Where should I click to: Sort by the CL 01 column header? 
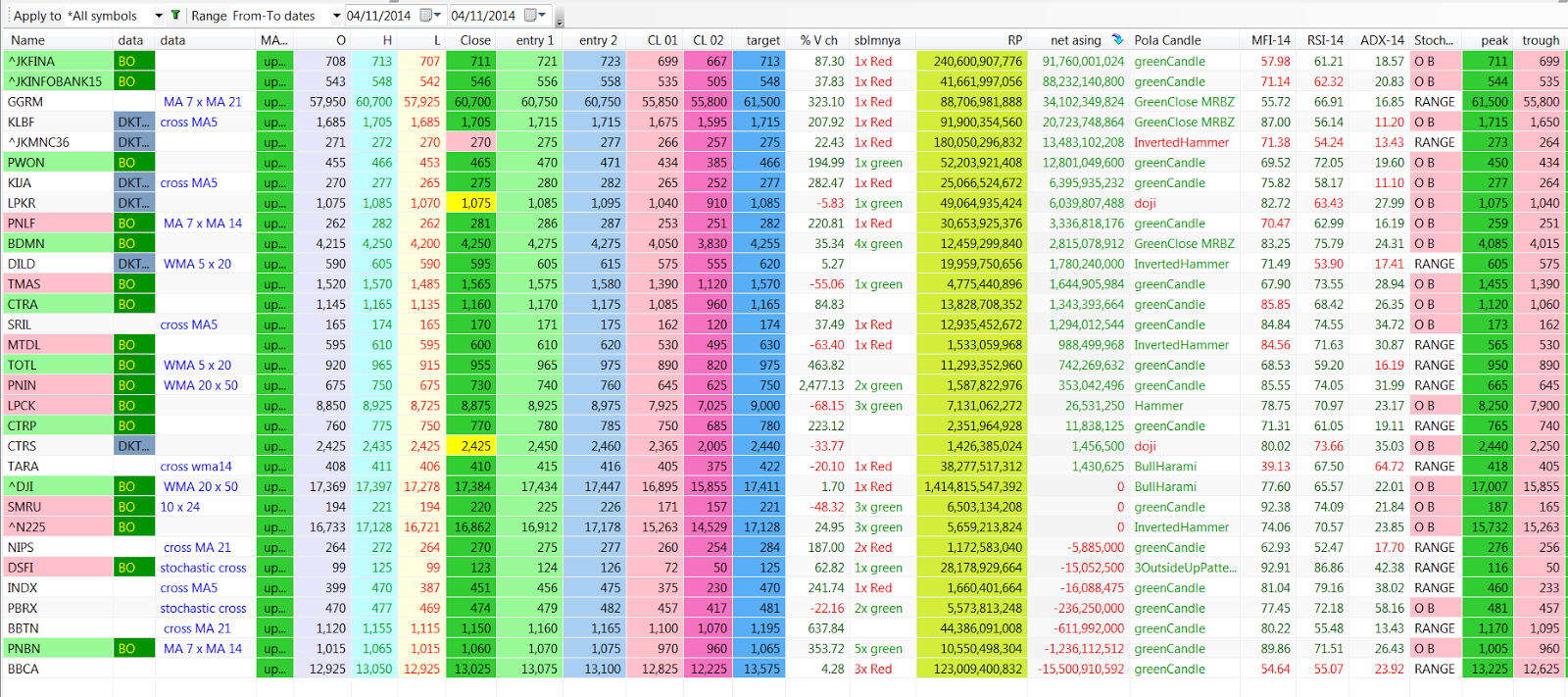654,40
